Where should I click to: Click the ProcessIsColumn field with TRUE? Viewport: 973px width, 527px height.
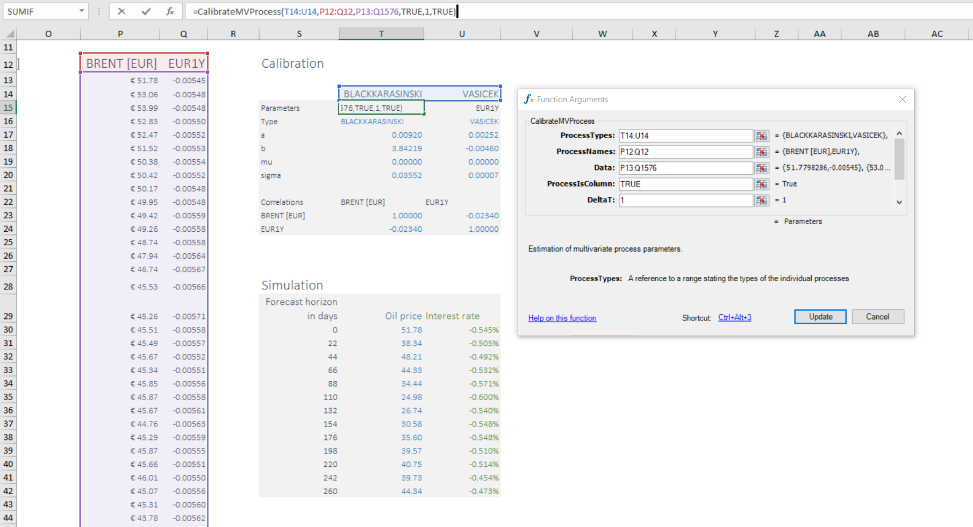pyautogui.click(x=686, y=184)
